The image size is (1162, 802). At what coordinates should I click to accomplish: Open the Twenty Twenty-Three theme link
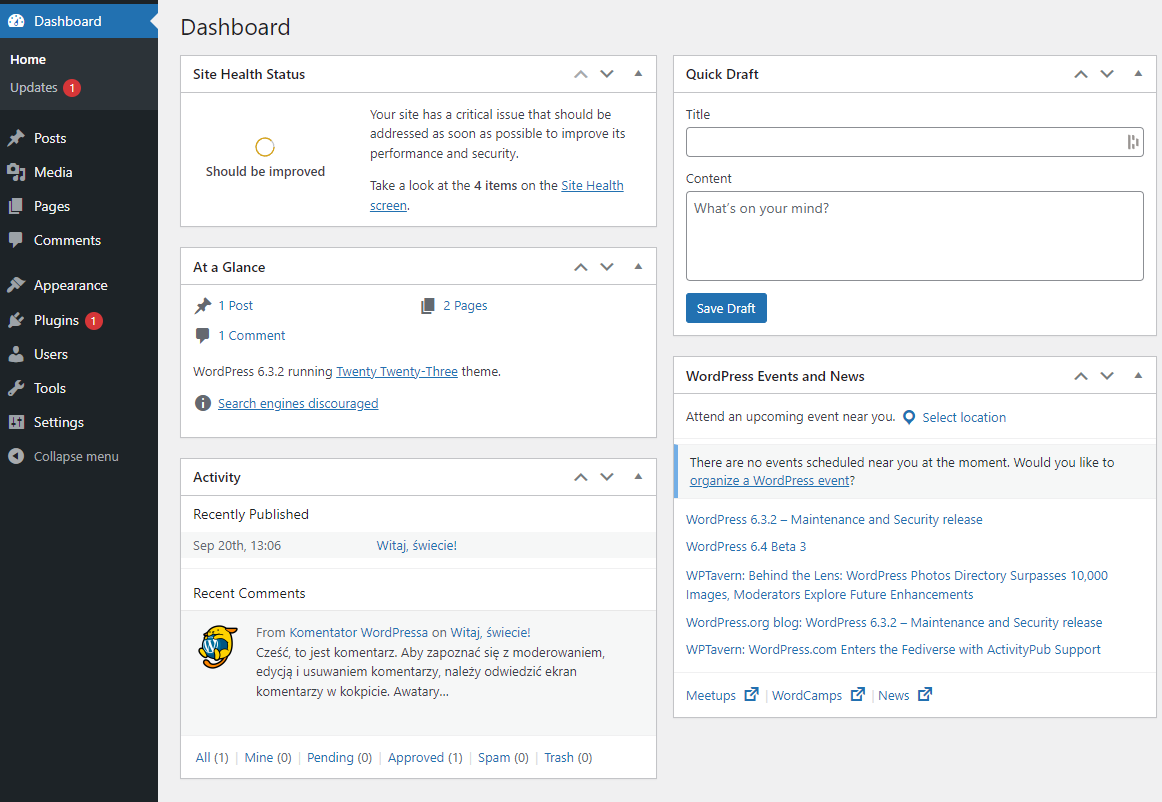[x=396, y=371]
